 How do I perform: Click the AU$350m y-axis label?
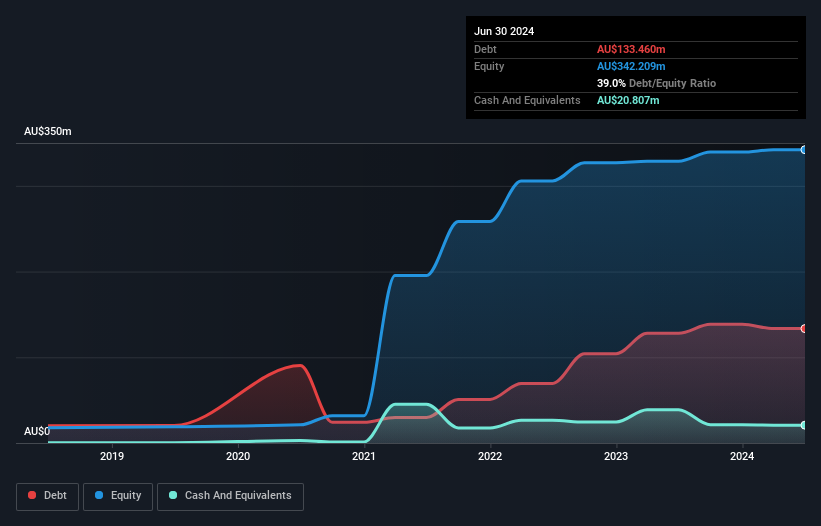(x=48, y=131)
